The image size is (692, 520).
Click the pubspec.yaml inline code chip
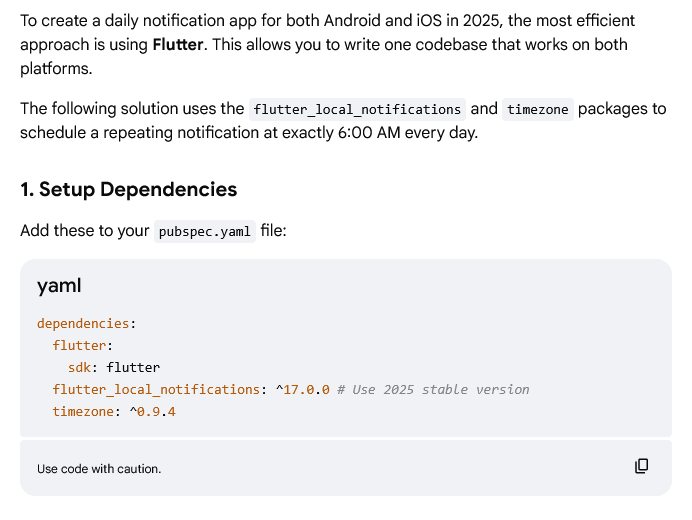[x=205, y=231]
